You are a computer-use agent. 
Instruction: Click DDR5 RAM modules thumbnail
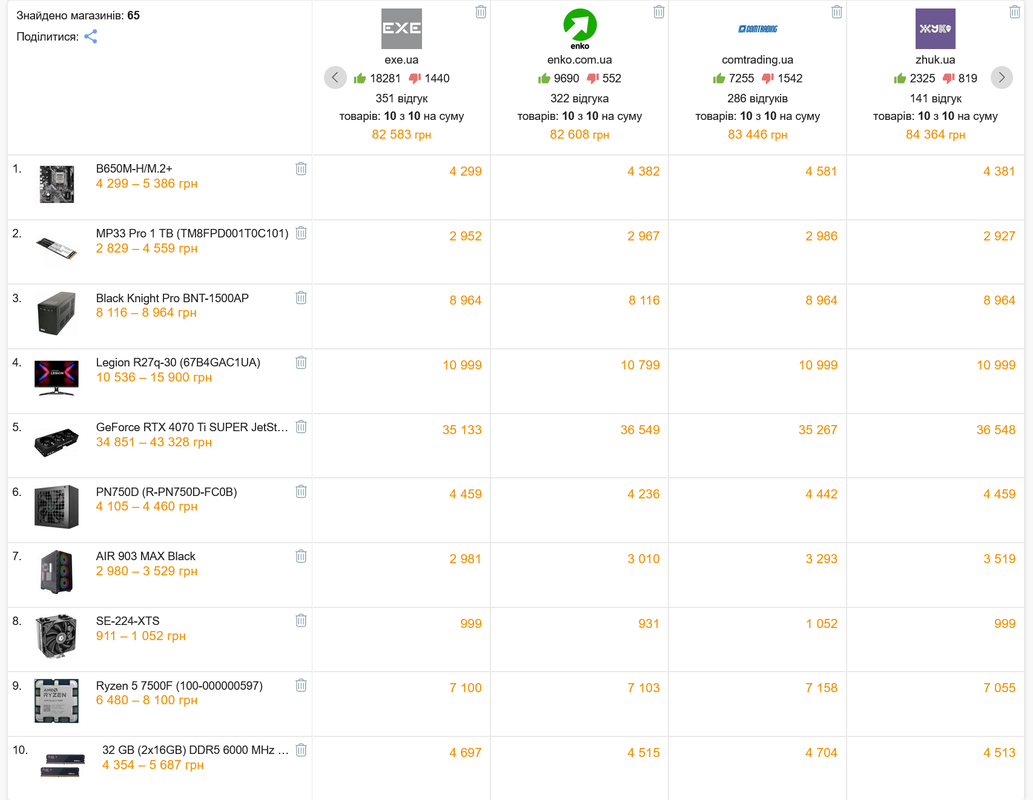63,765
